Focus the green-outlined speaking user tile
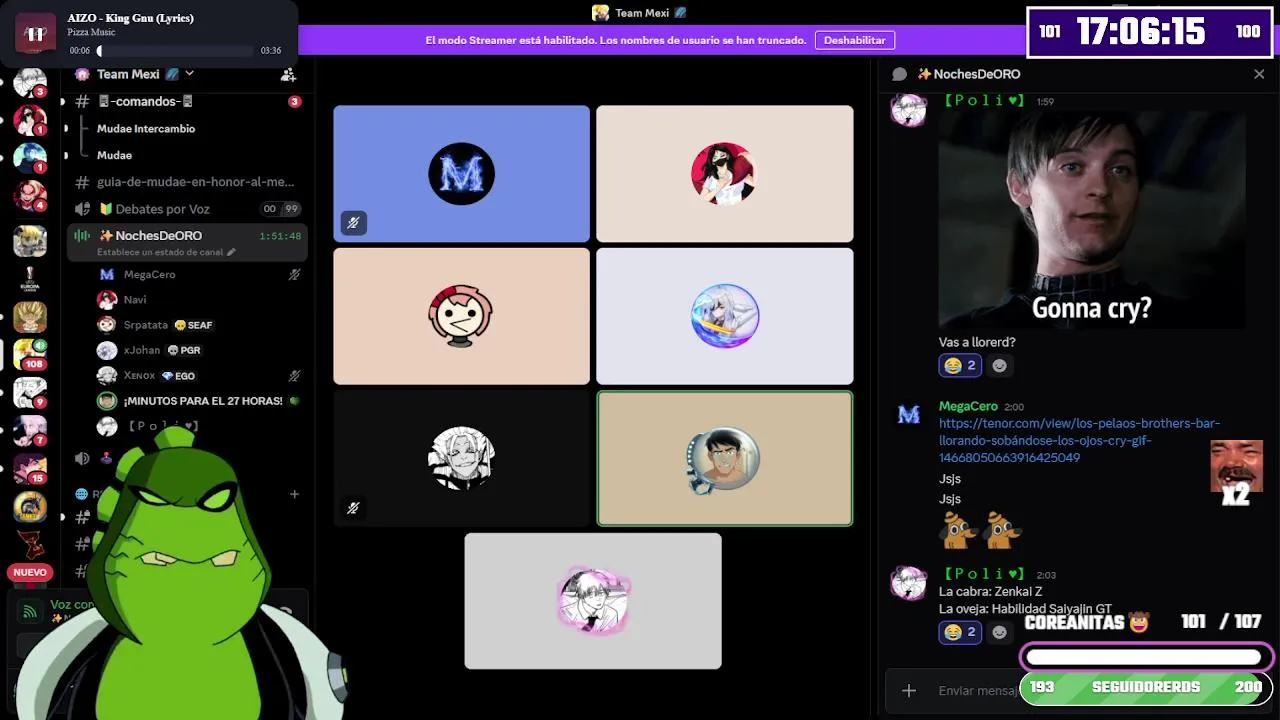1280x720 pixels. 725,458
